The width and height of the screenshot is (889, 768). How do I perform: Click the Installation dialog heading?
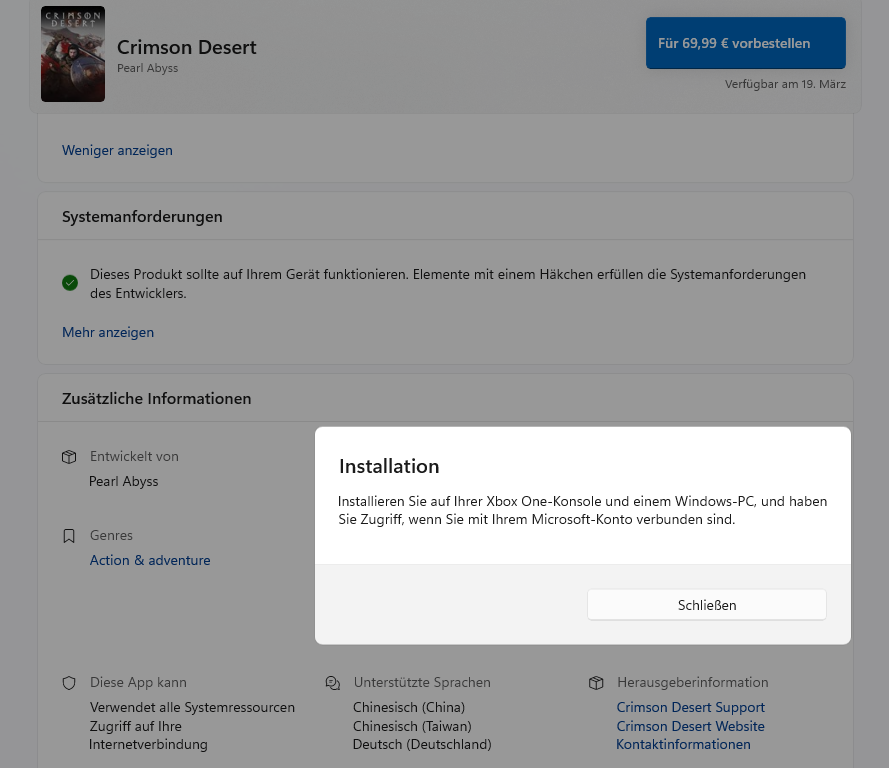tap(389, 466)
